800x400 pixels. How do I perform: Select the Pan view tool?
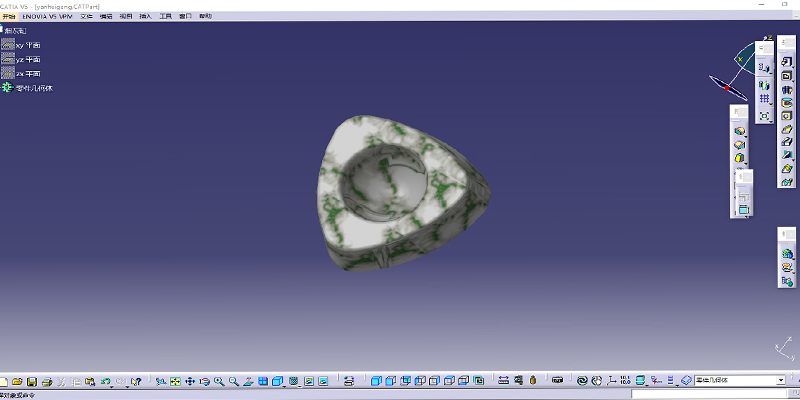[189, 381]
